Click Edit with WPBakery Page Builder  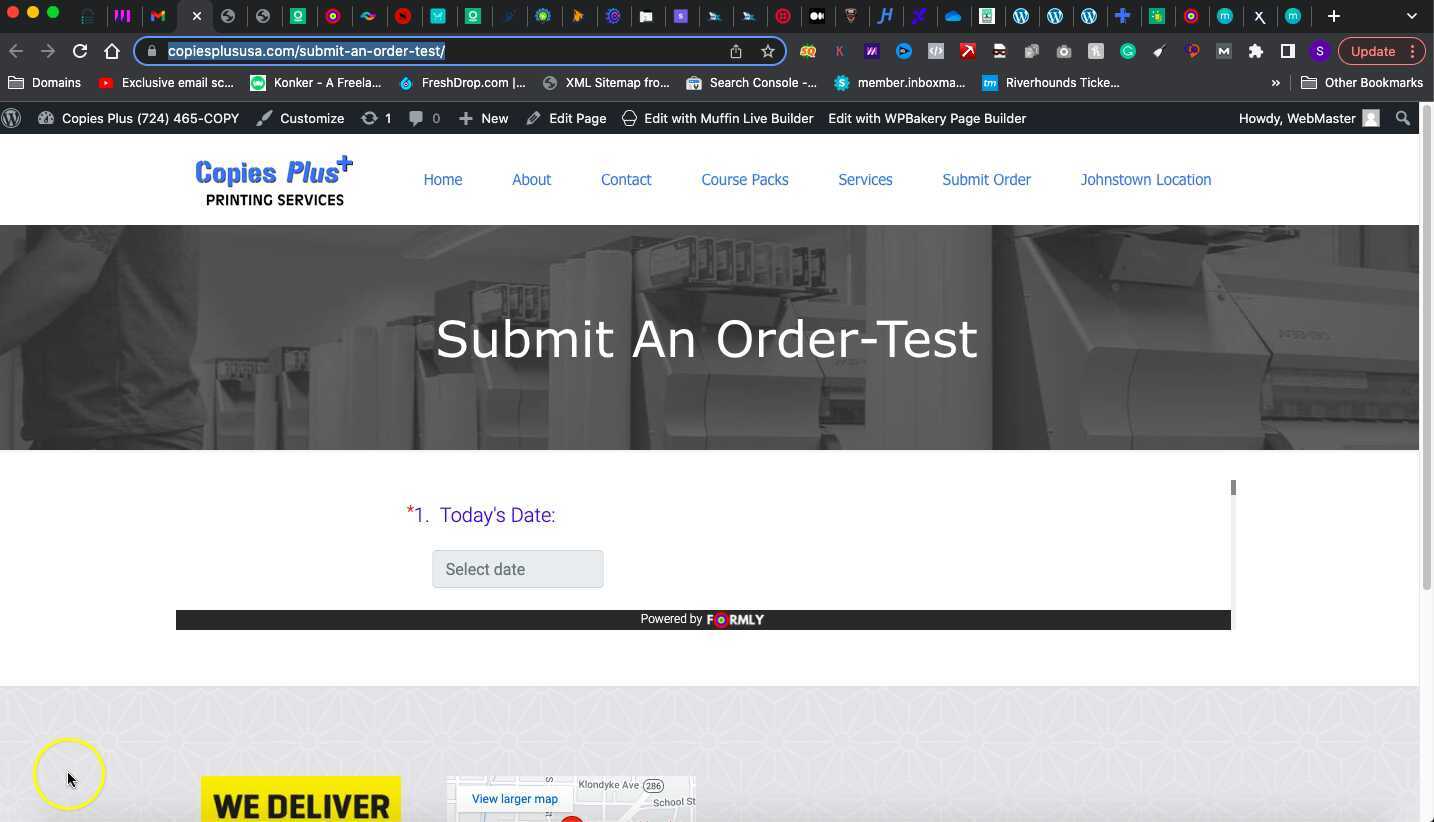(x=927, y=118)
